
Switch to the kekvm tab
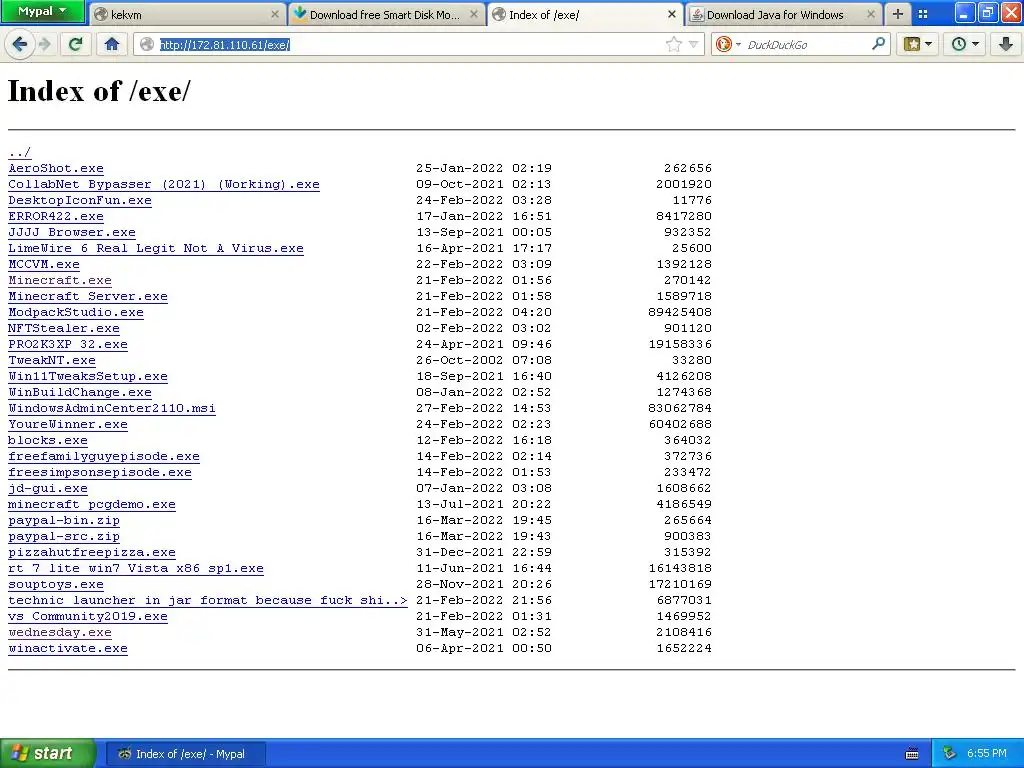pyautogui.click(x=186, y=14)
